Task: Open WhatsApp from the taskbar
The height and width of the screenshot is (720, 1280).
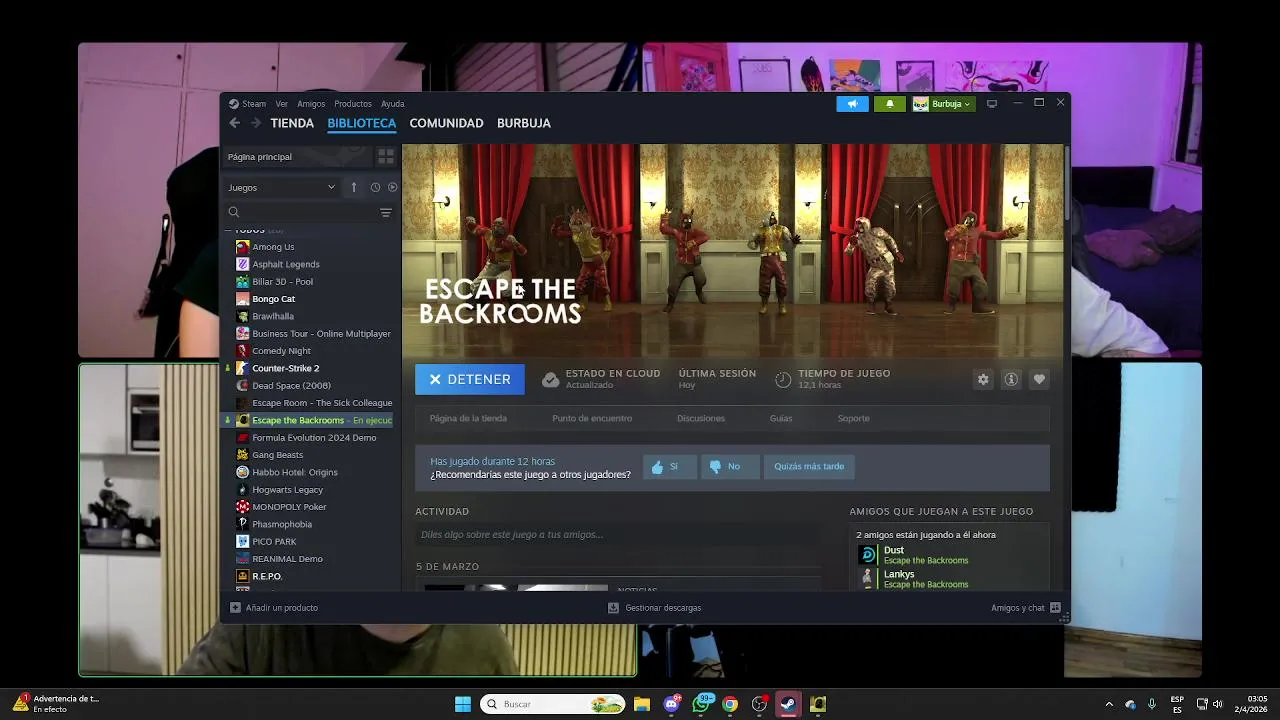Action: (x=702, y=704)
